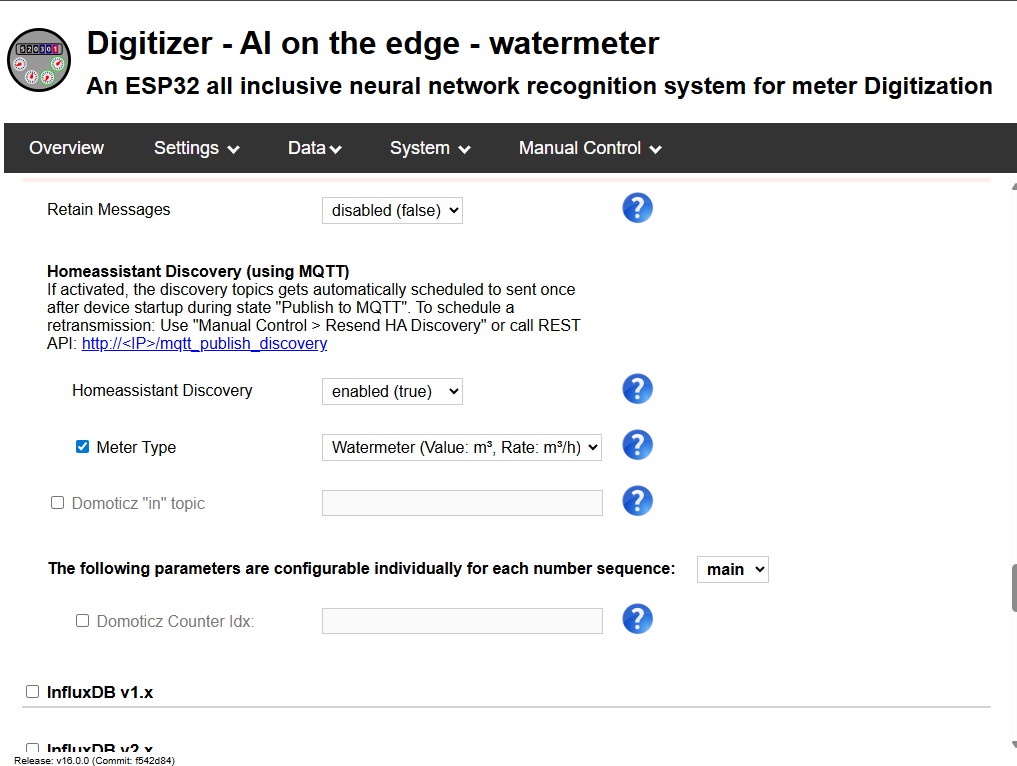Uncheck the Meter Type checkbox
This screenshot has height=766, width=1017.
point(82,446)
